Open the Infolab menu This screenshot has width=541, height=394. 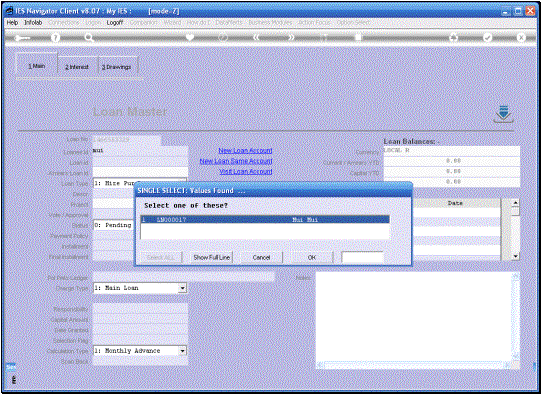pos(33,22)
